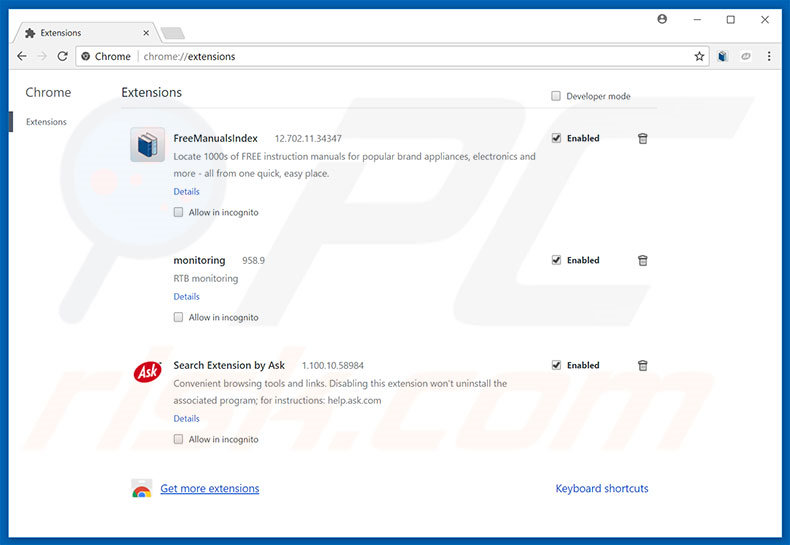Image resolution: width=790 pixels, height=545 pixels.
Task: Click the FreeManualsIndex books icon
Action: 147,145
